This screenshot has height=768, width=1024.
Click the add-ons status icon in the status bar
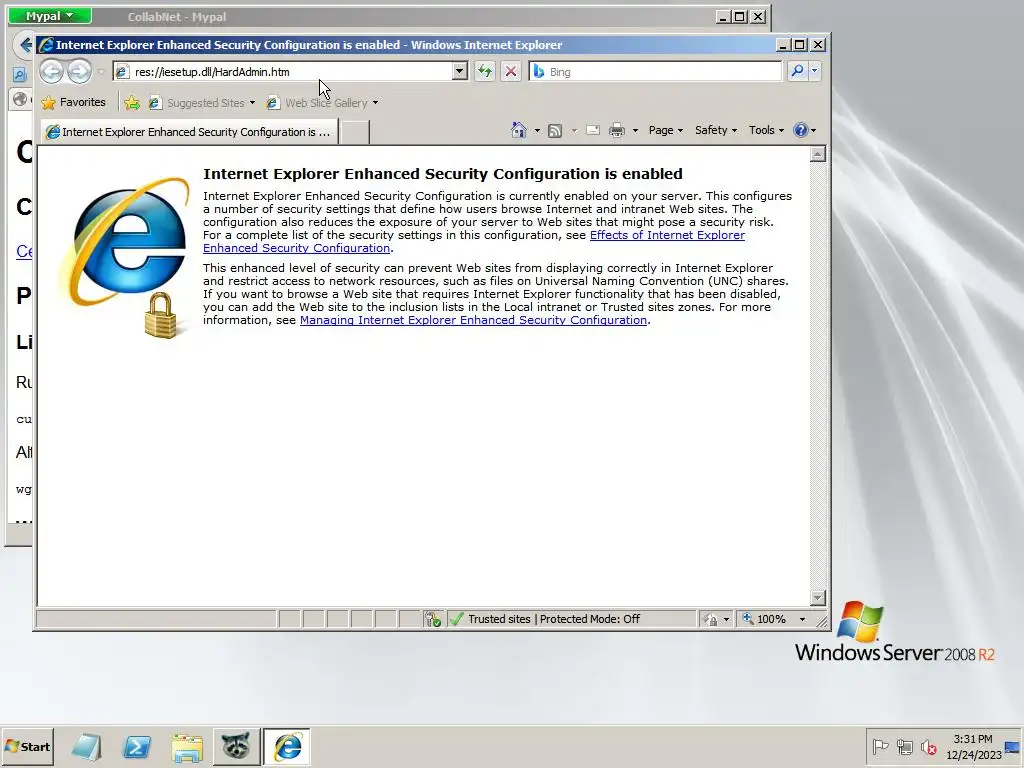click(x=433, y=619)
